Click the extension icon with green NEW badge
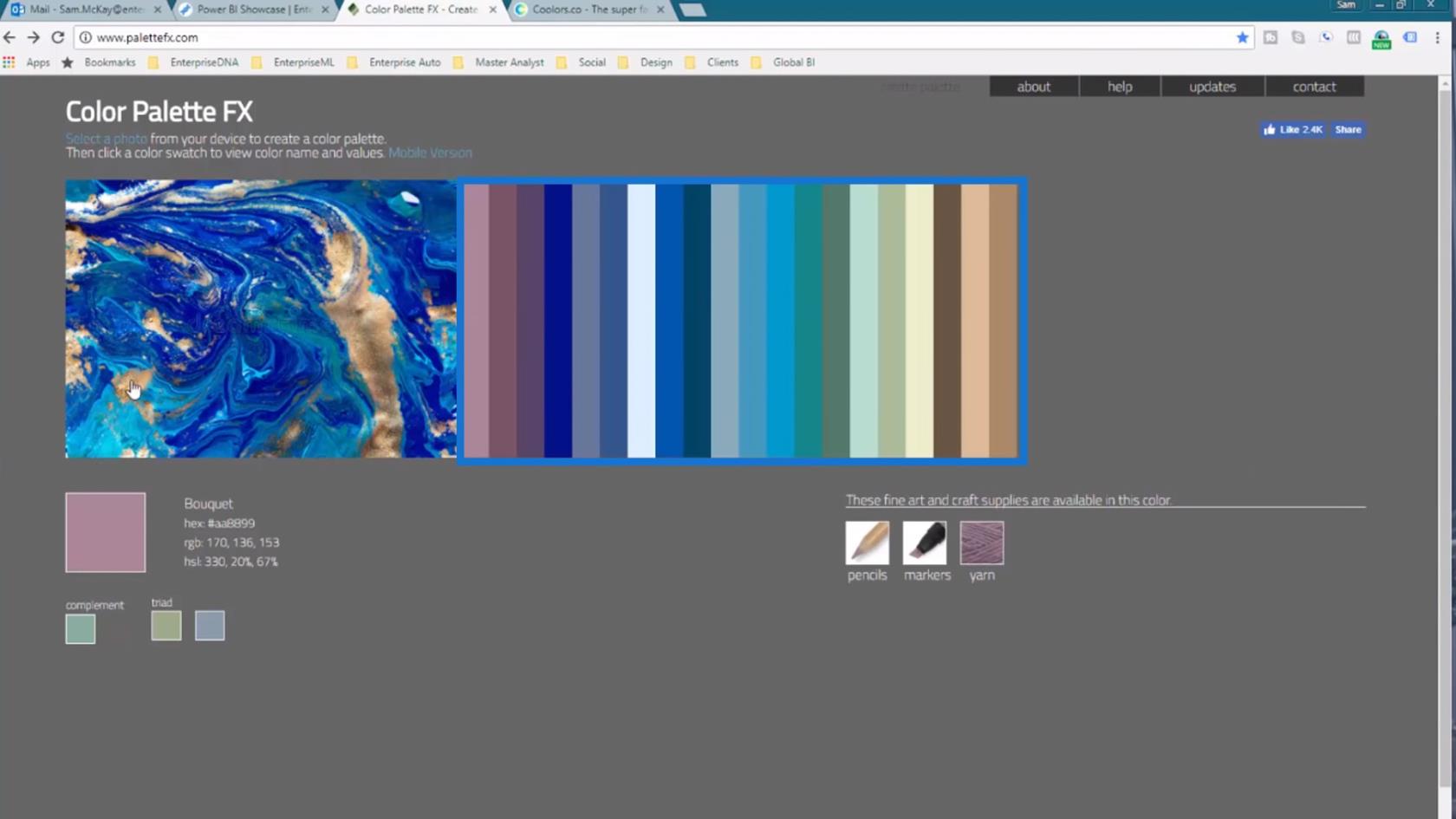 [1381, 39]
